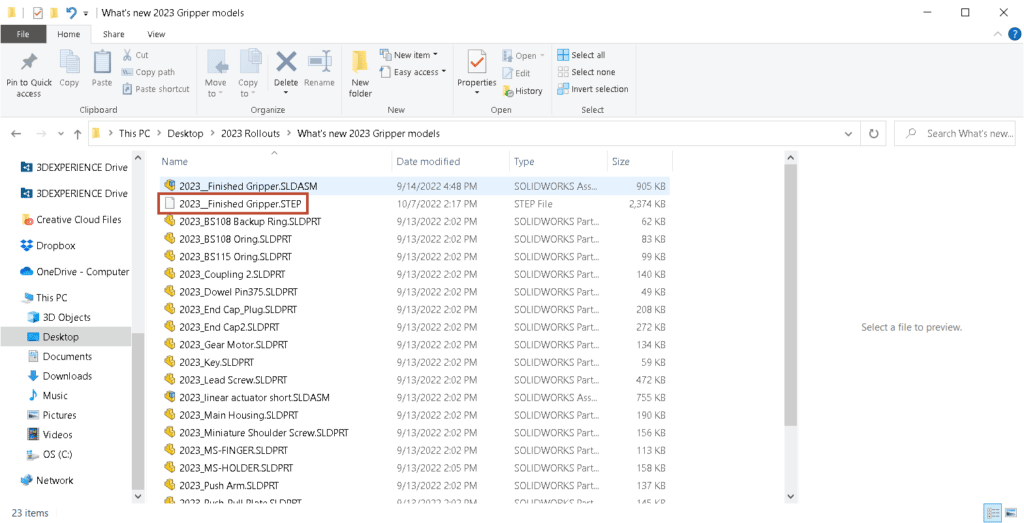1024x523 pixels.
Task: Click 2023 Rollouts in address path
Action: (x=250, y=133)
